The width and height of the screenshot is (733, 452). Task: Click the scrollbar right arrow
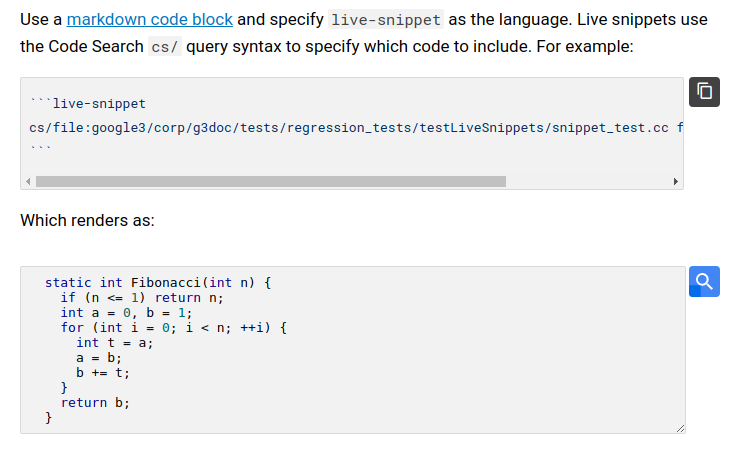(x=676, y=181)
